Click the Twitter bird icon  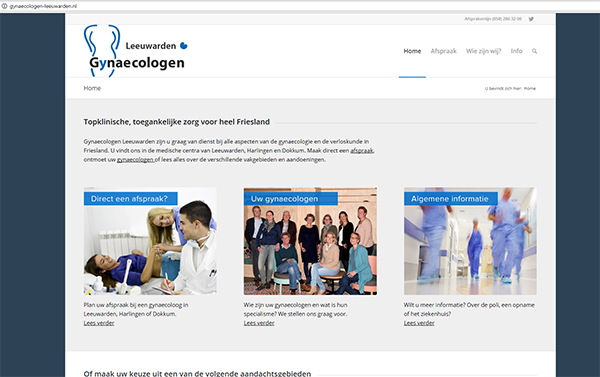point(531,19)
